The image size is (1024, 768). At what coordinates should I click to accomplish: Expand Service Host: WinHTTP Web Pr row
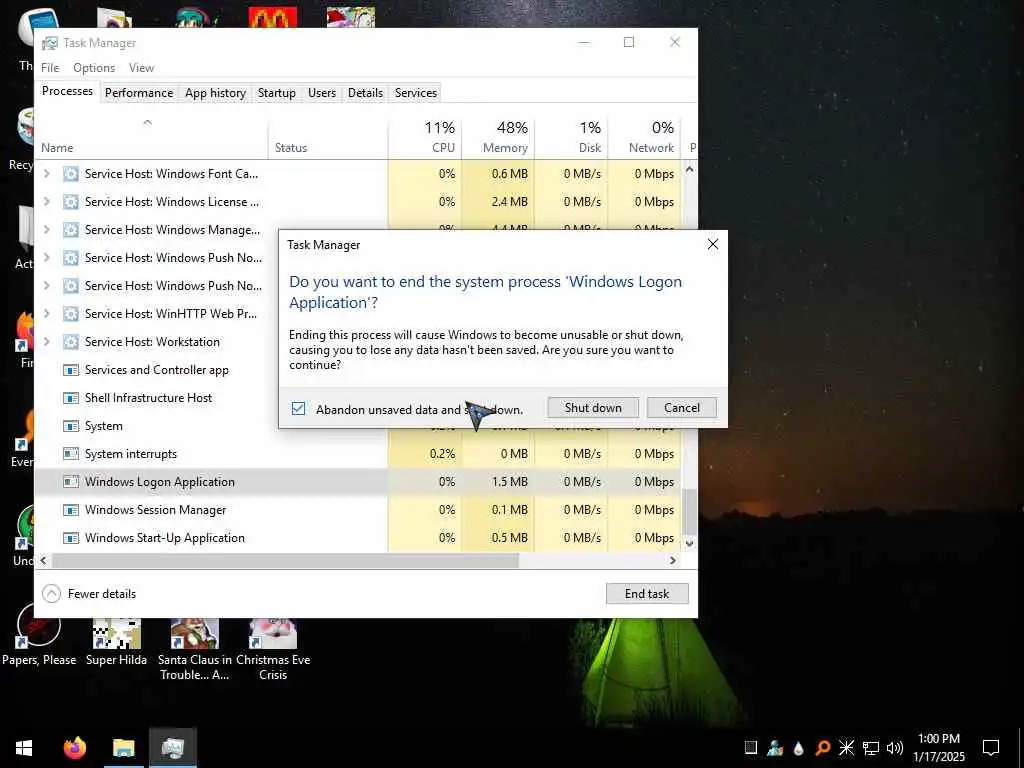click(46, 314)
